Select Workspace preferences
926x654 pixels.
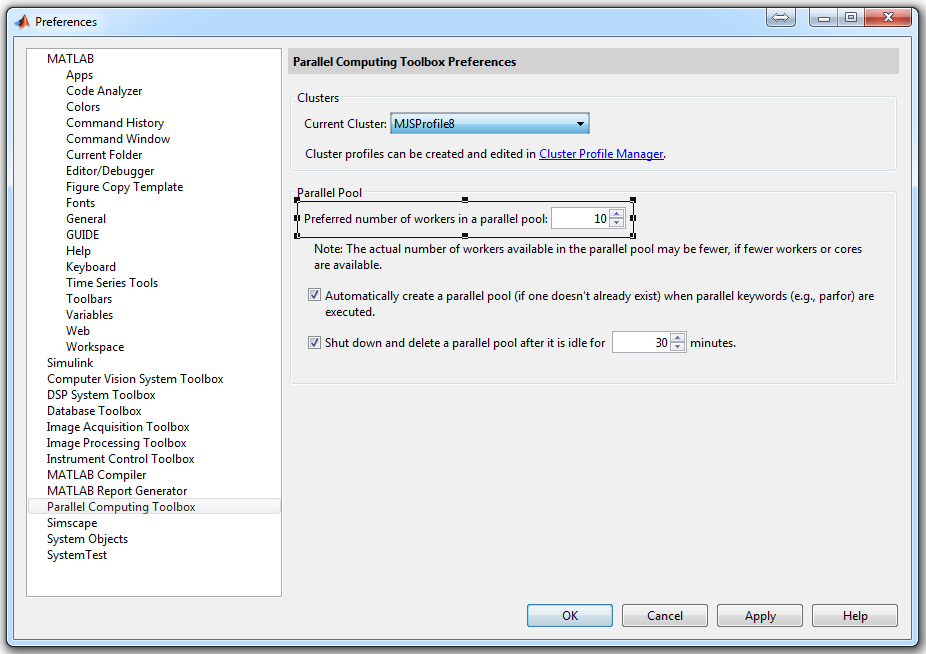(x=95, y=347)
